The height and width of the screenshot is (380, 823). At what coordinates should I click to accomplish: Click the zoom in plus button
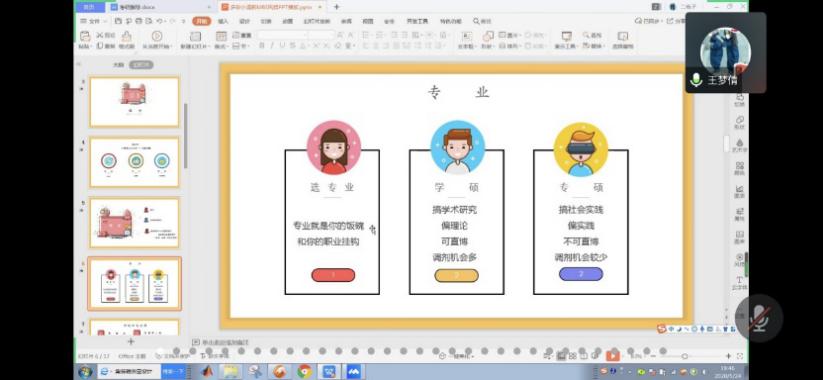pyautogui.click(x=729, y=356)
